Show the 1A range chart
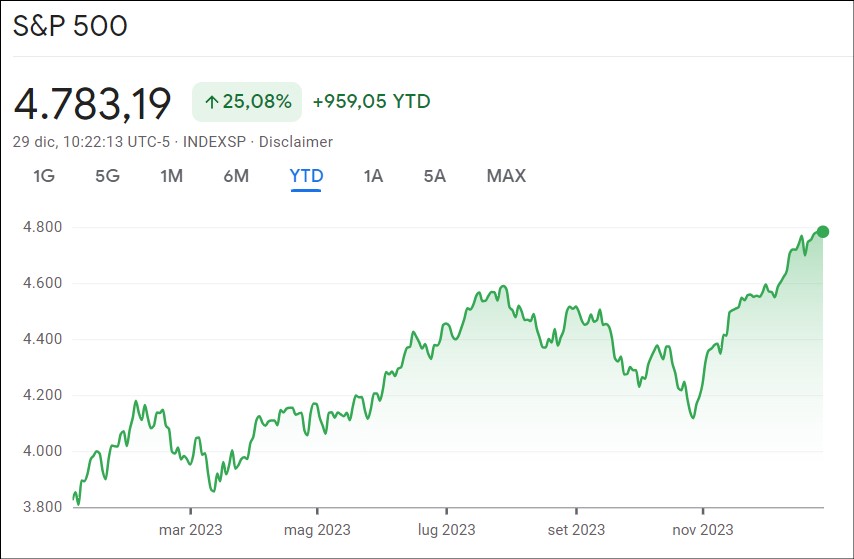The height and width of the screenshot is (559, 854). [374, 176]
